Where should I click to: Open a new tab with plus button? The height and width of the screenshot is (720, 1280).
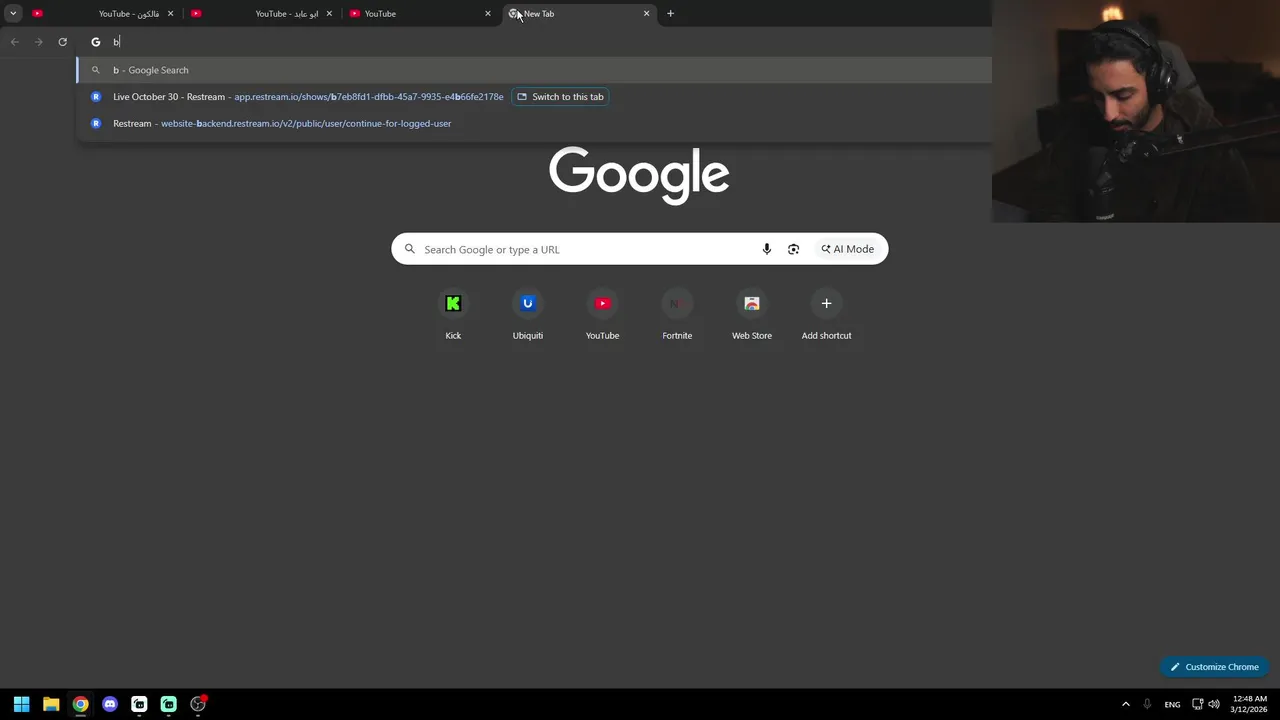pos(670,14)
